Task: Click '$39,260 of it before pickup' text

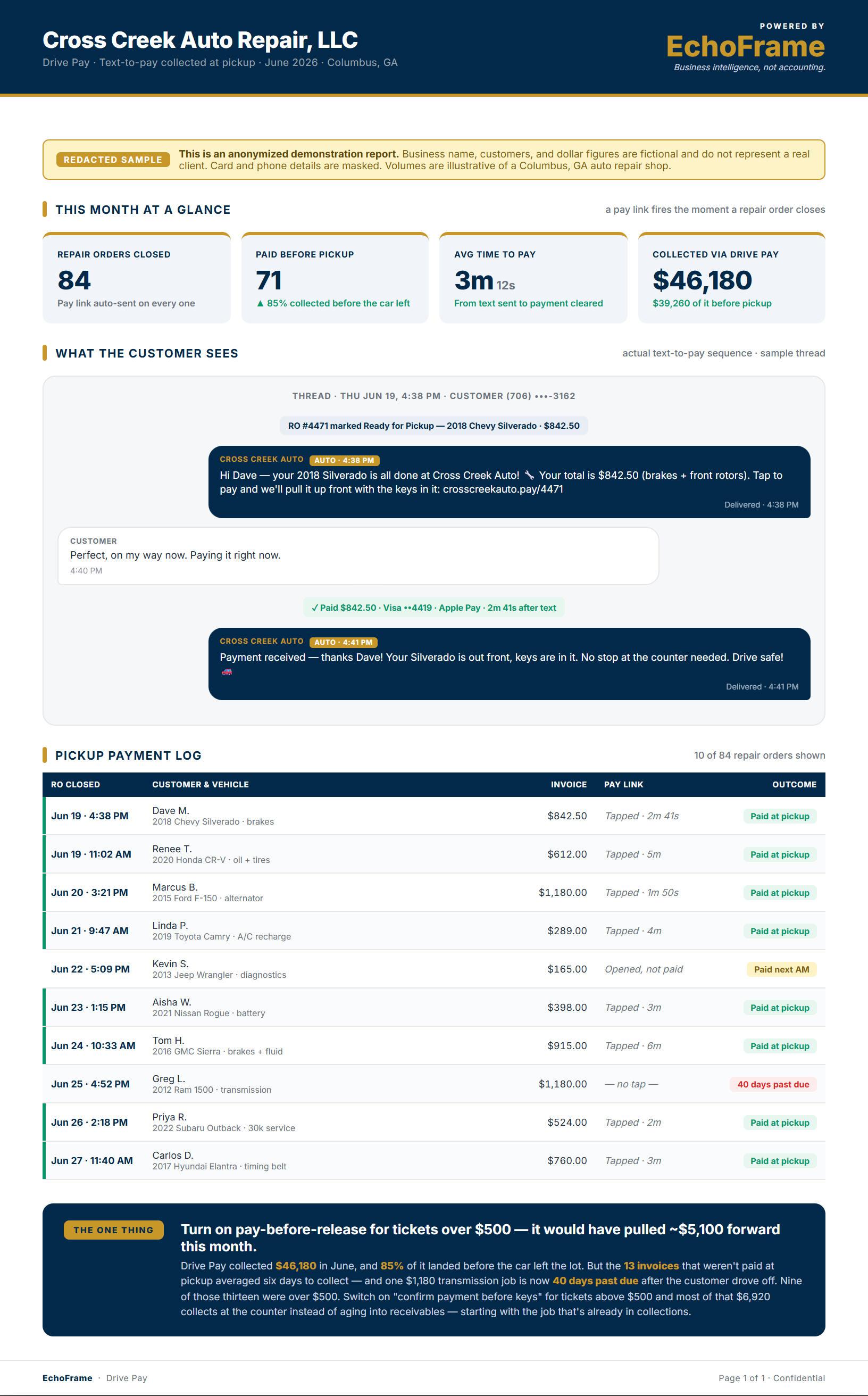Action: 712,303
